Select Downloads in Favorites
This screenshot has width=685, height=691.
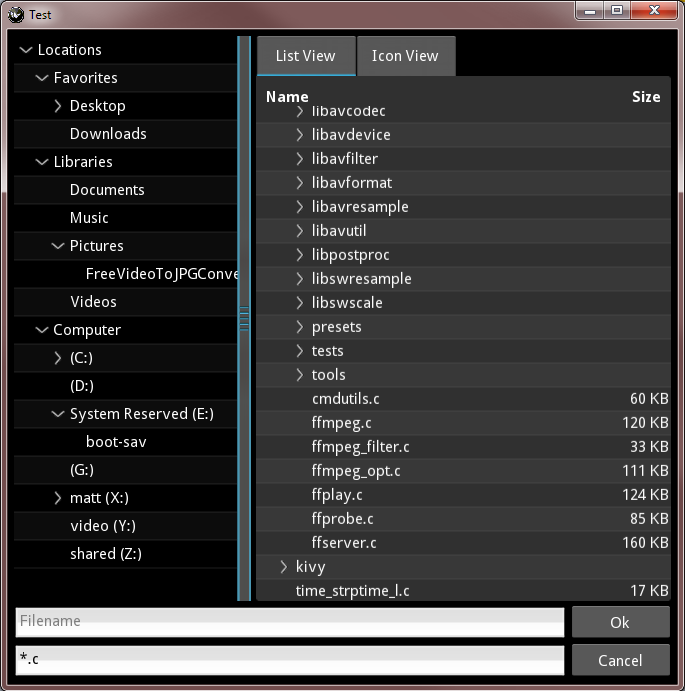point(108,134)
